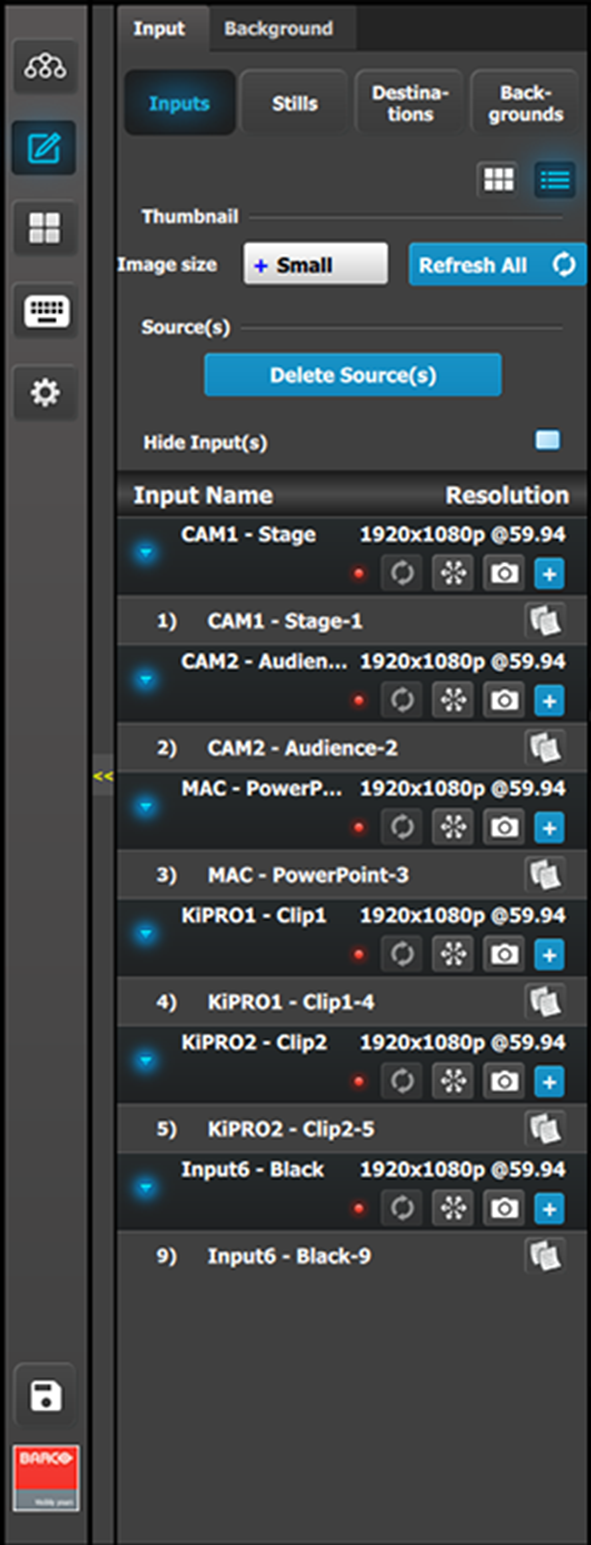Switch to thumbnail grid view
Image resolution: width=591 pixels, height=1545 pixels.
pos(498,180)
